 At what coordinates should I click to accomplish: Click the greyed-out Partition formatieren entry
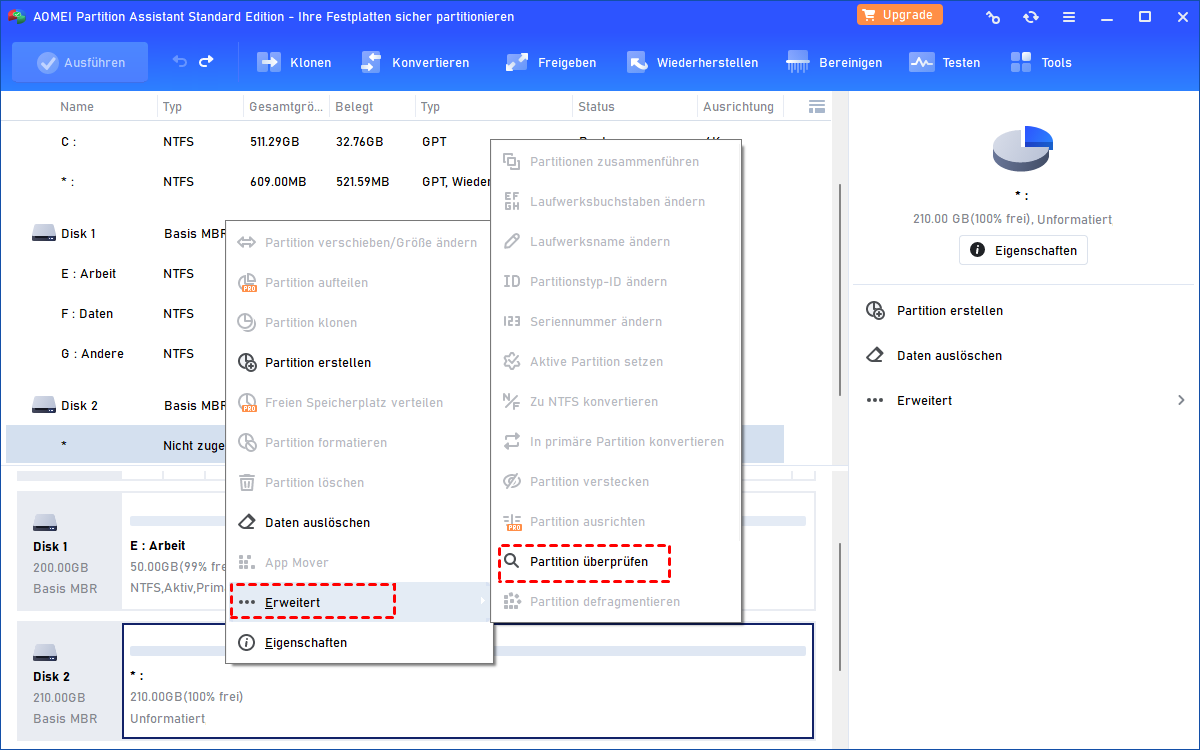[359, 443]
